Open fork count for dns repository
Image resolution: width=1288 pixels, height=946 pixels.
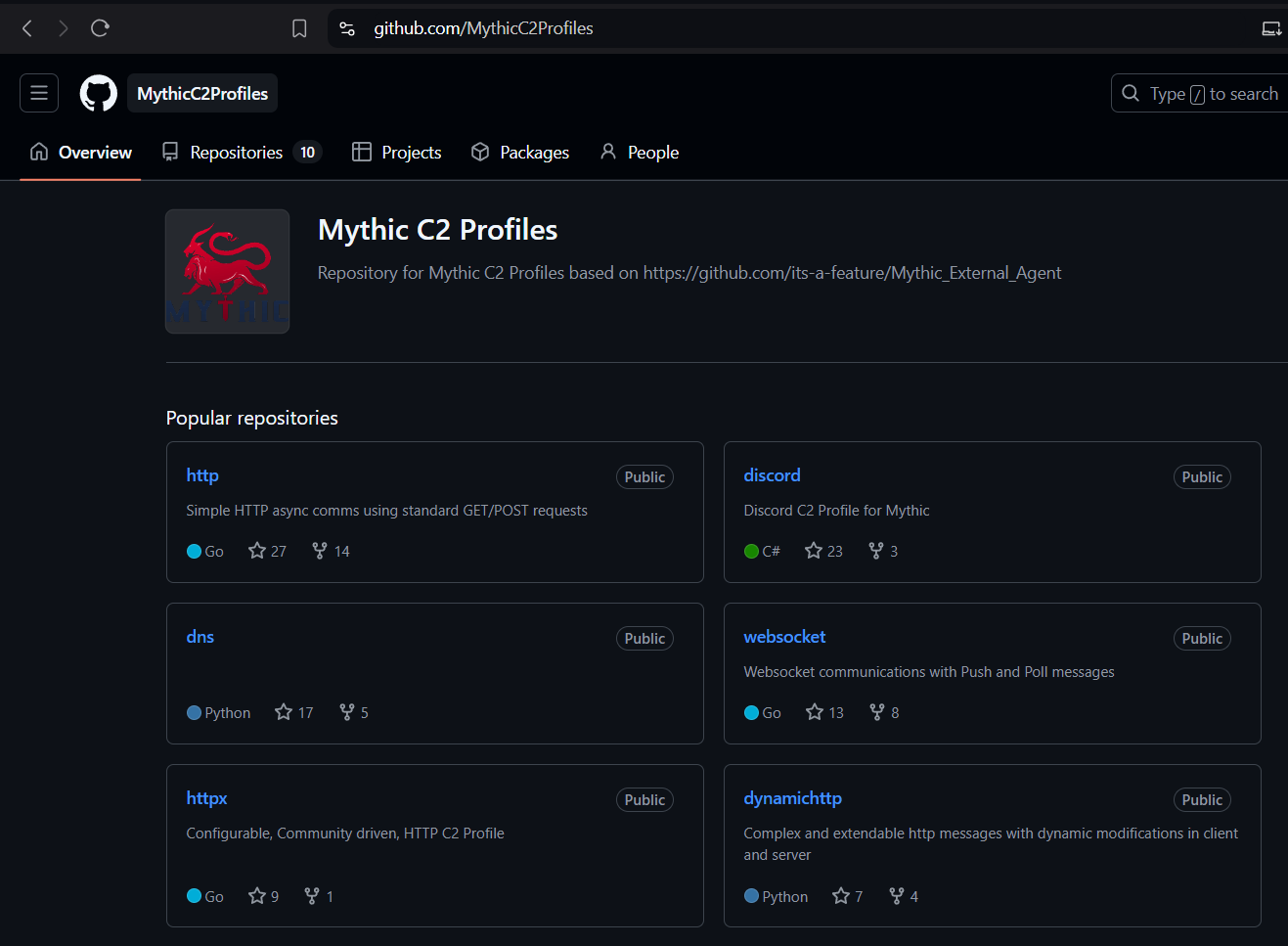click(354, 712)
